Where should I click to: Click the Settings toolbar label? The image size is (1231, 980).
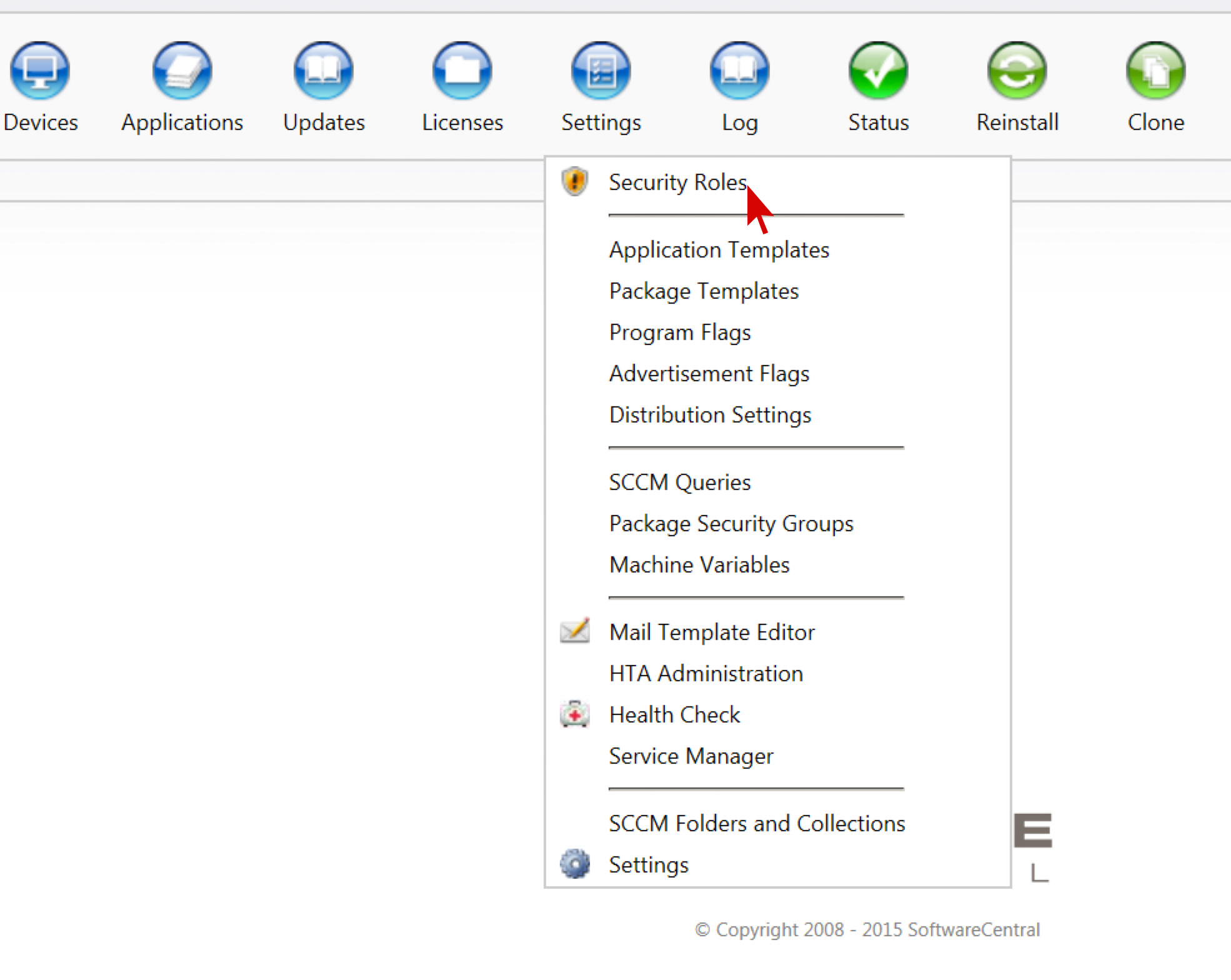pos(601,122)
